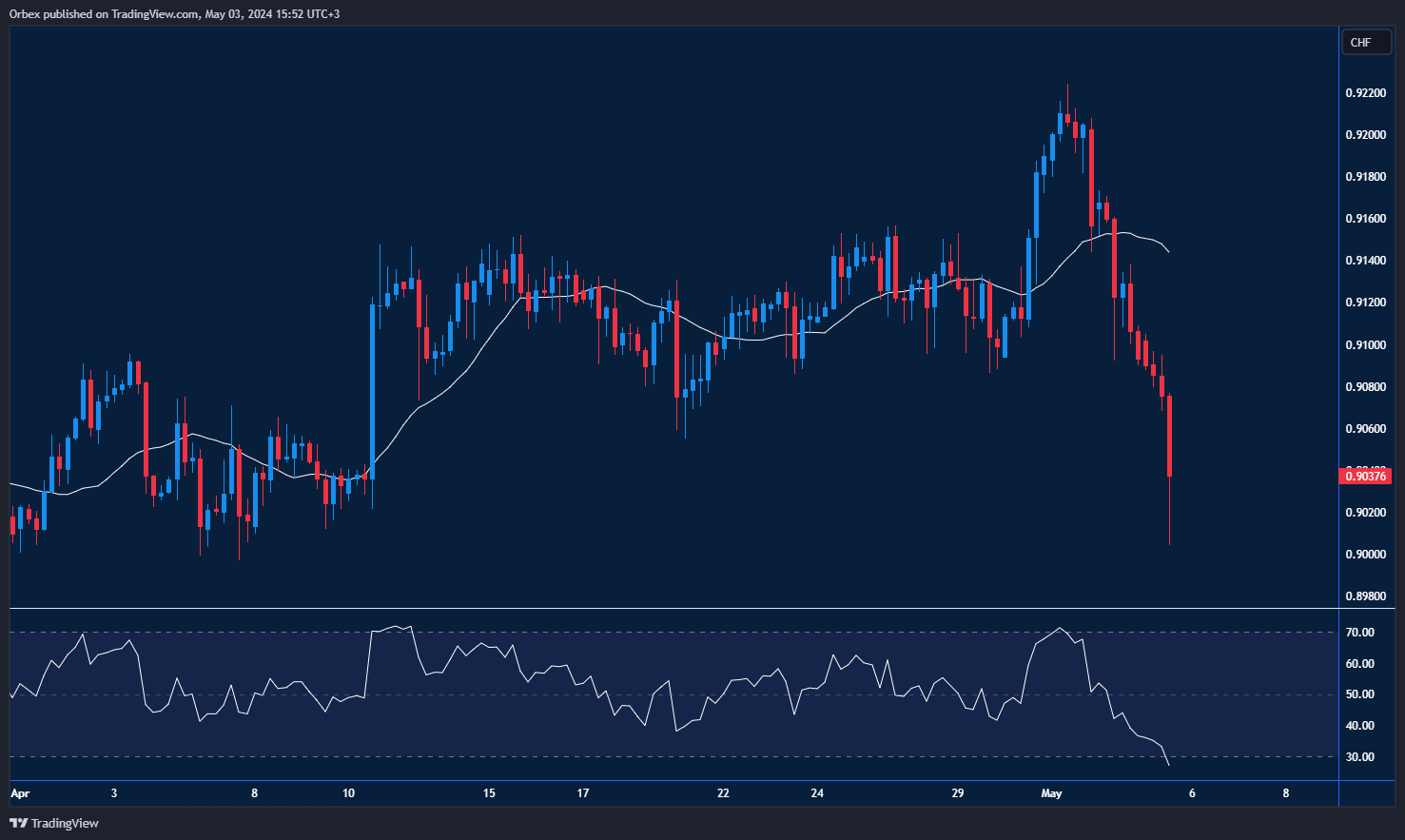The height and width of the screenshot is (840, 1405).
Task: Select the Apr label on the time axis
Action: pos(18,792)
